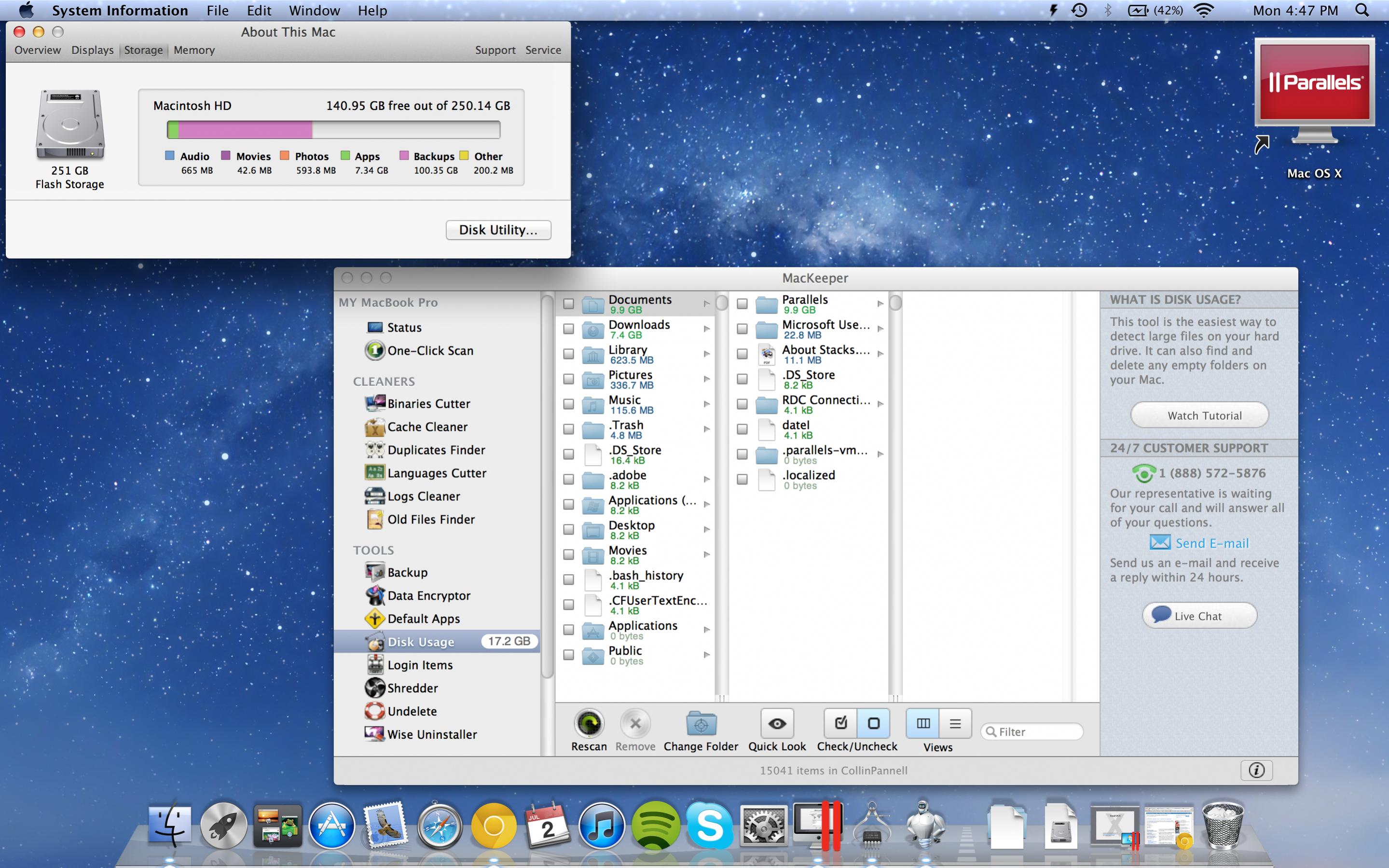Open Logs Cleaner tool
Screen dimensions: 1389x868
413,496
